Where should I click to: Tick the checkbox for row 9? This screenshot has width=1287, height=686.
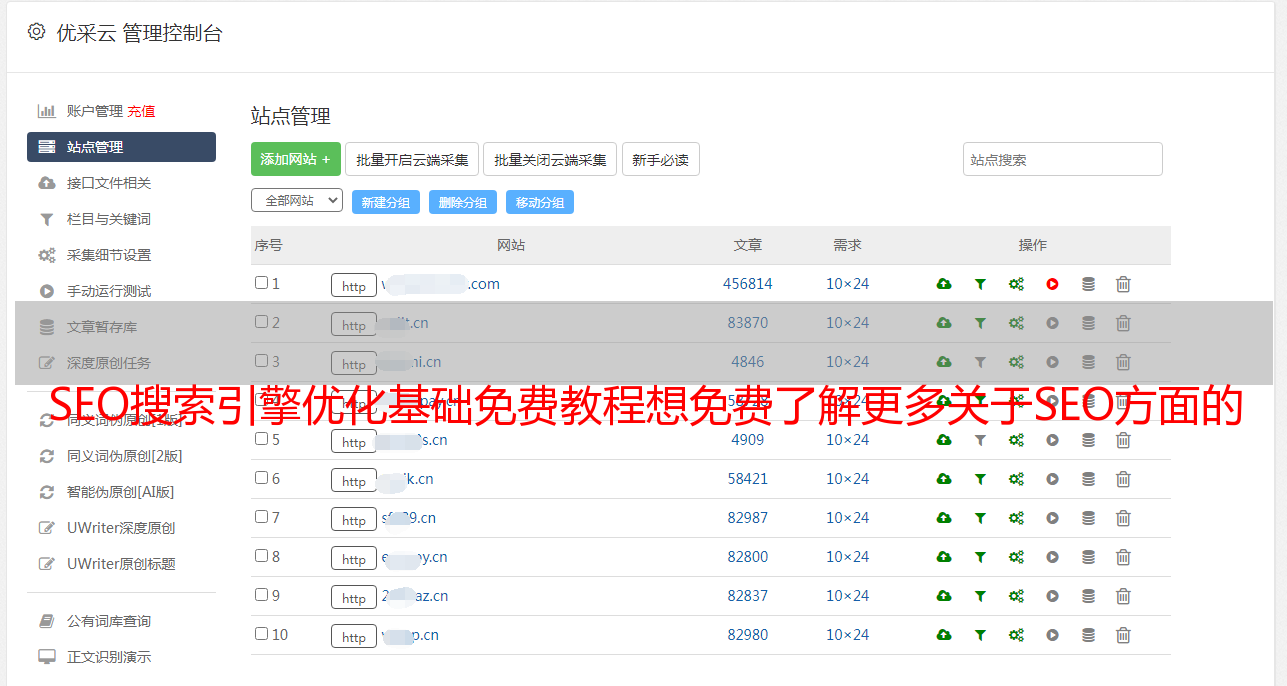[x=261, y=595]
